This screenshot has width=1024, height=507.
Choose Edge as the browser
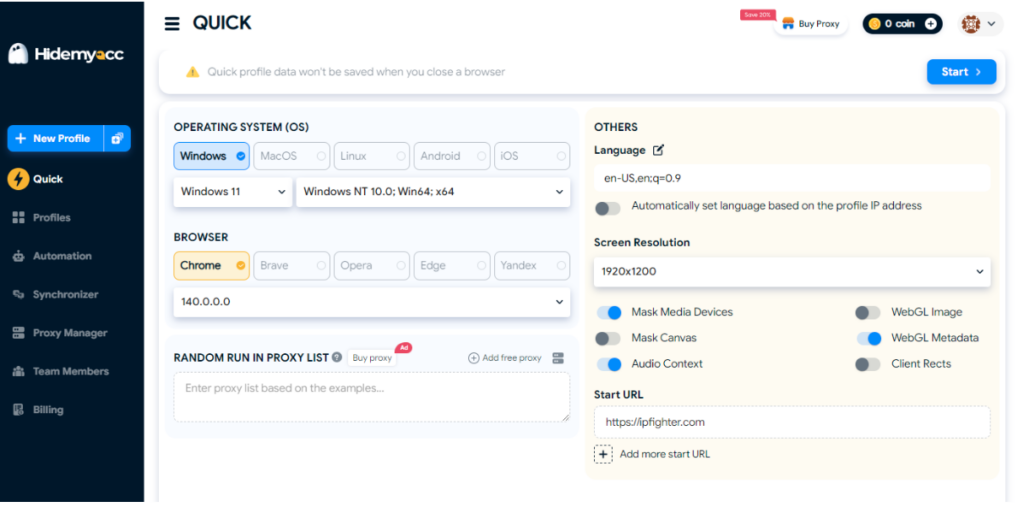(x=452, y=266)
